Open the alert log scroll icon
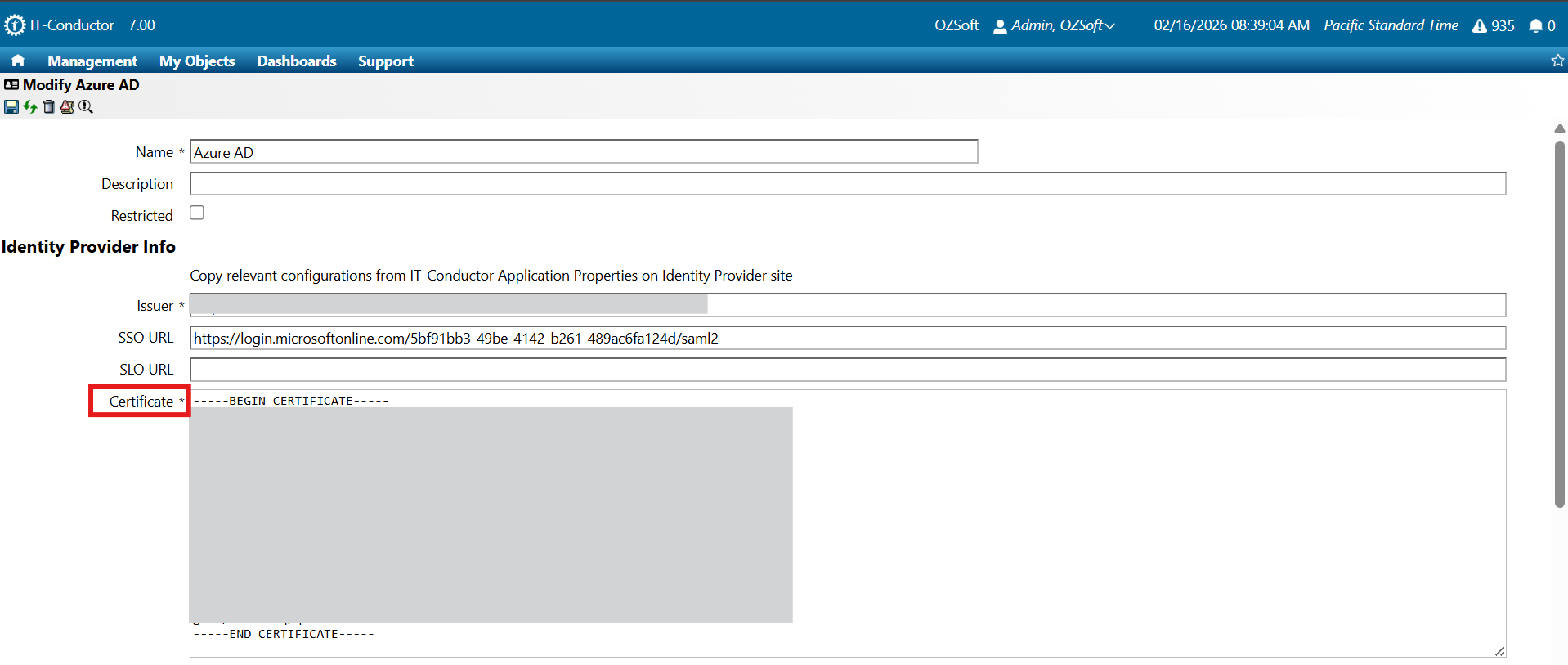The height and width of the screenshot is (665, 1568). [x=67, y=107]
